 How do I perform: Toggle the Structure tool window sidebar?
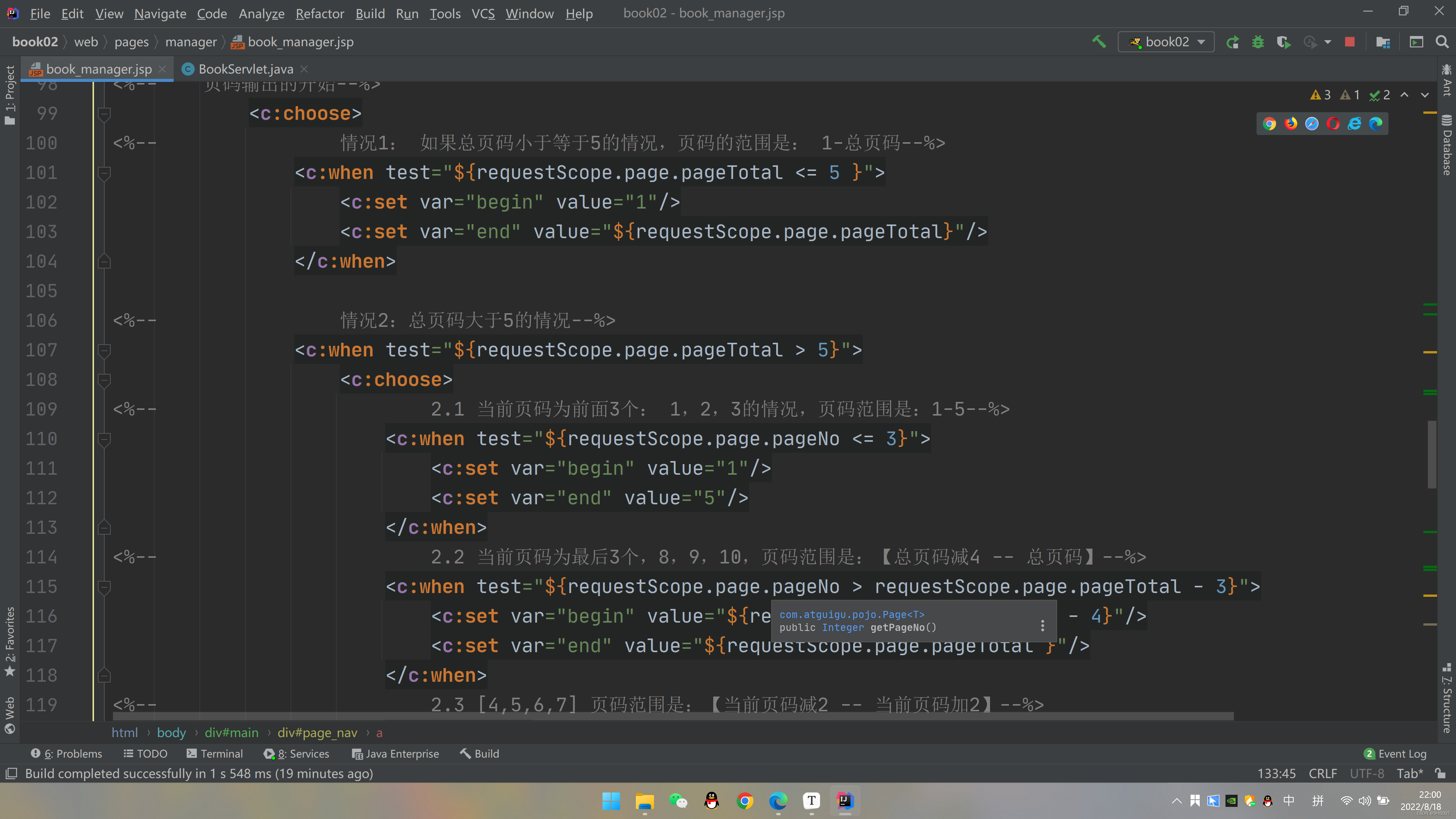pyautogui.click(x=1447, y=698)
